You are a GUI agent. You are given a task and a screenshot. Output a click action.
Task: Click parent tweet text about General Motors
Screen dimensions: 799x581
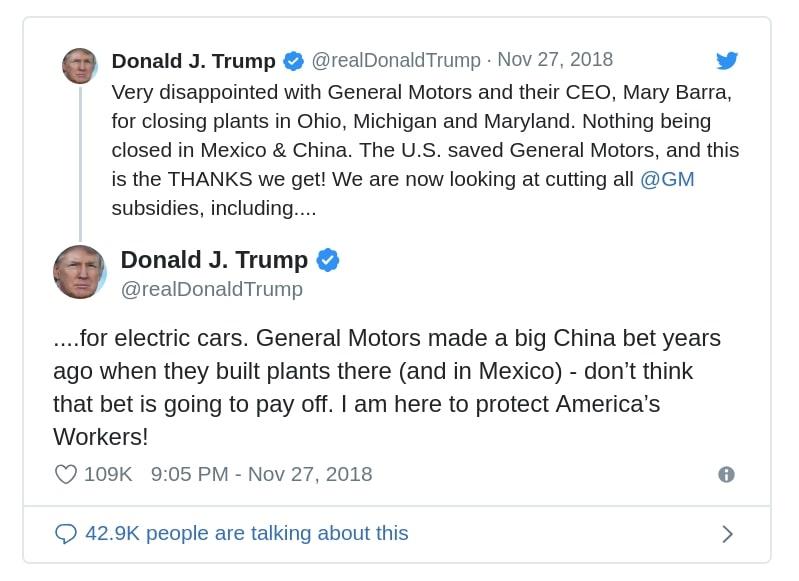point(425,150)
